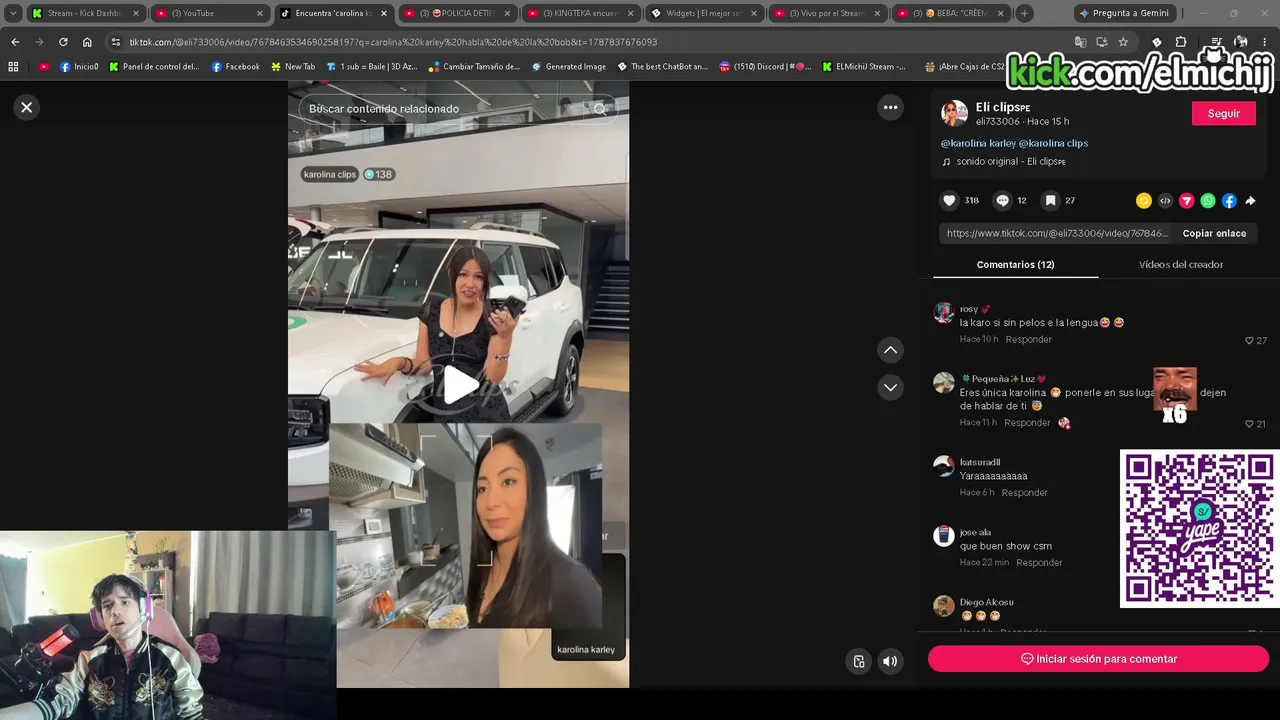
Task: Open katsuradll's profile avatar
Action: point(943,466)
